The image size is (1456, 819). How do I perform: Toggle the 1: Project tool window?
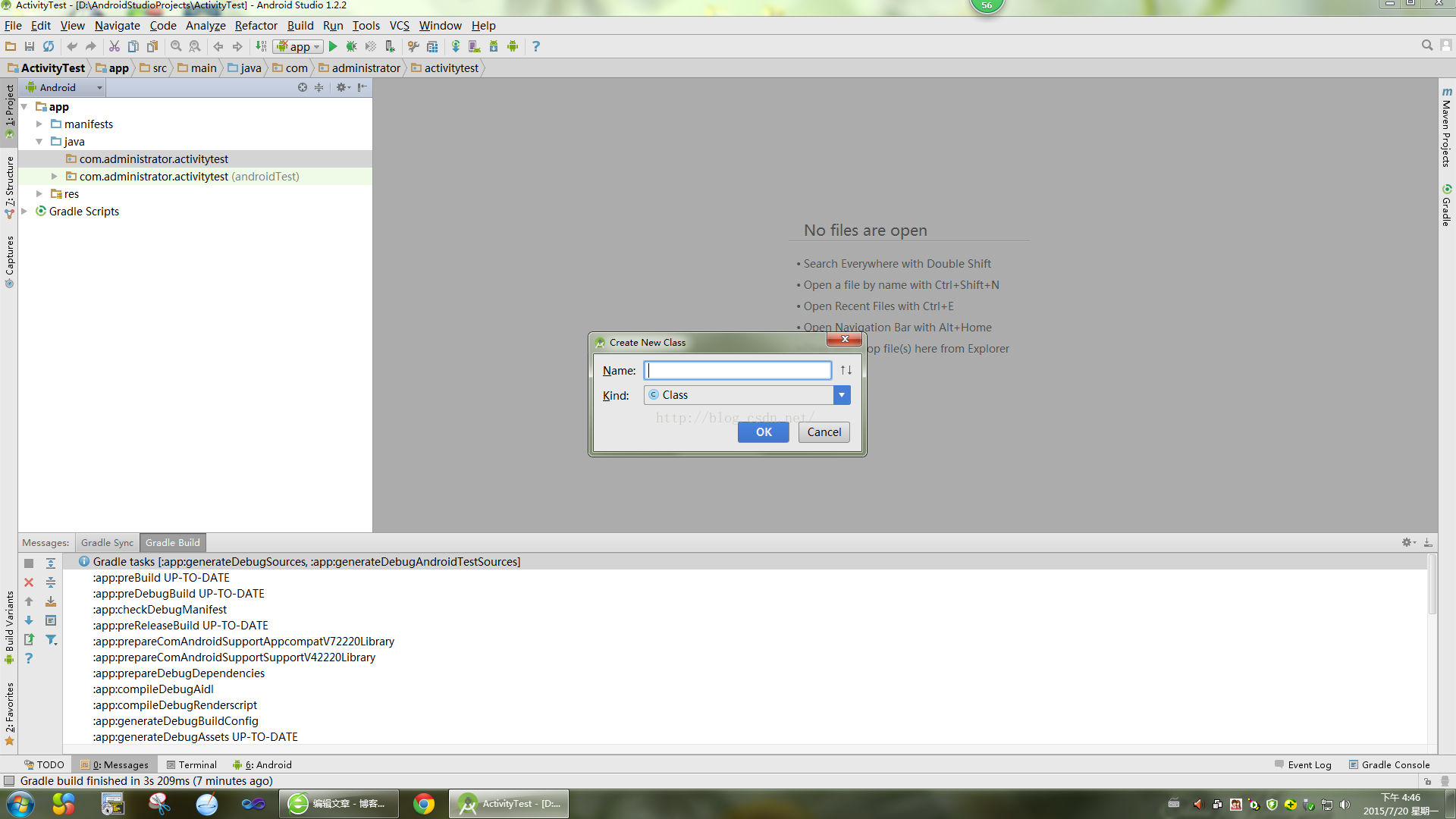[x=9, y=111]
